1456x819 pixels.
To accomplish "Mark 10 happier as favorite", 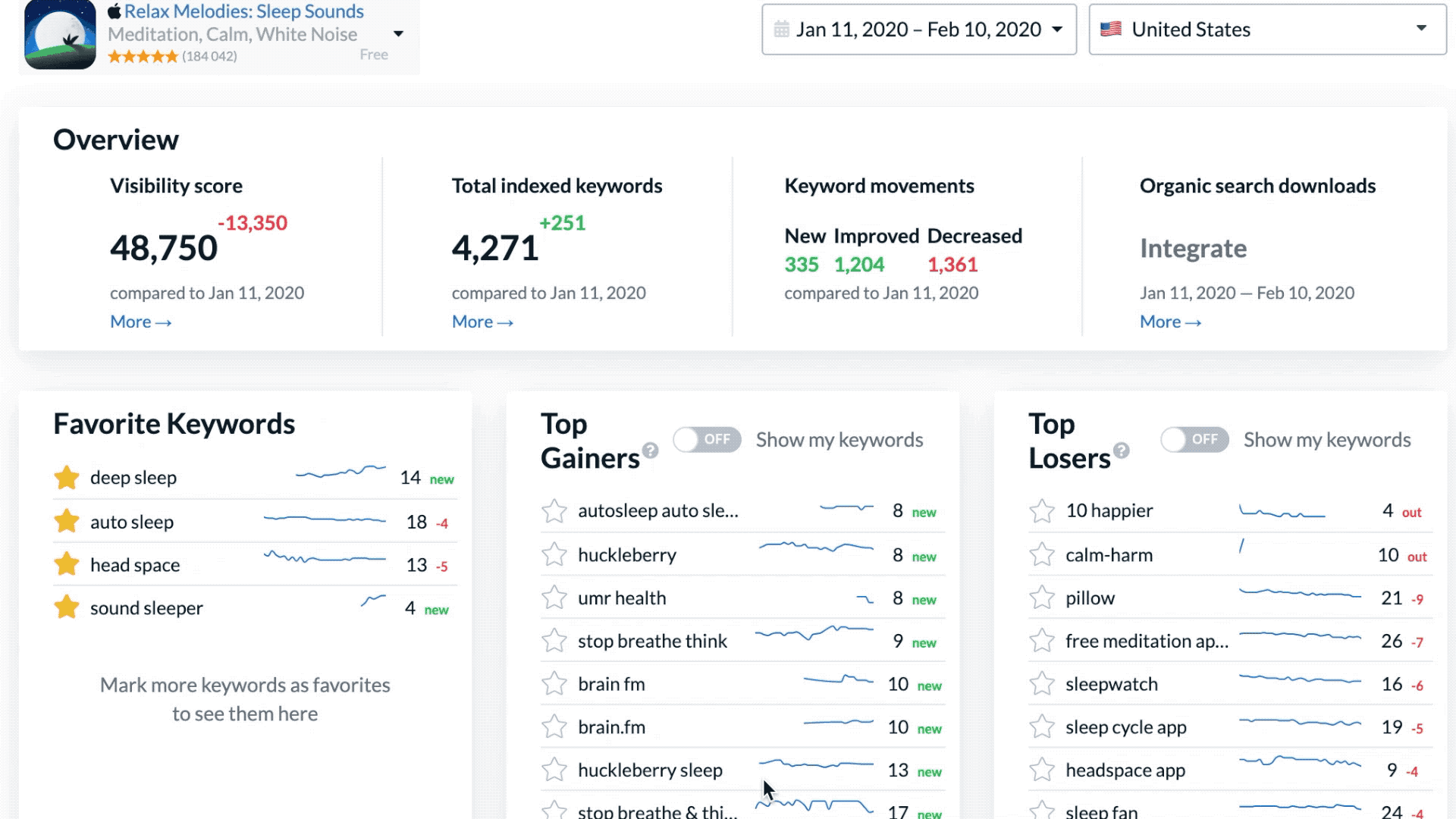I will (x=1042, y=511).
